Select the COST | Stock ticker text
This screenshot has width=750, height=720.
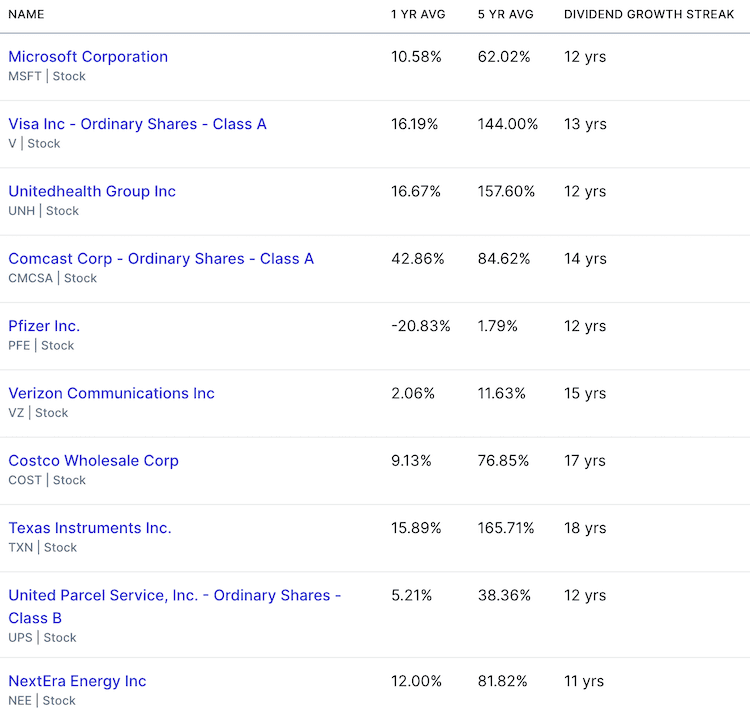[47, 480]
